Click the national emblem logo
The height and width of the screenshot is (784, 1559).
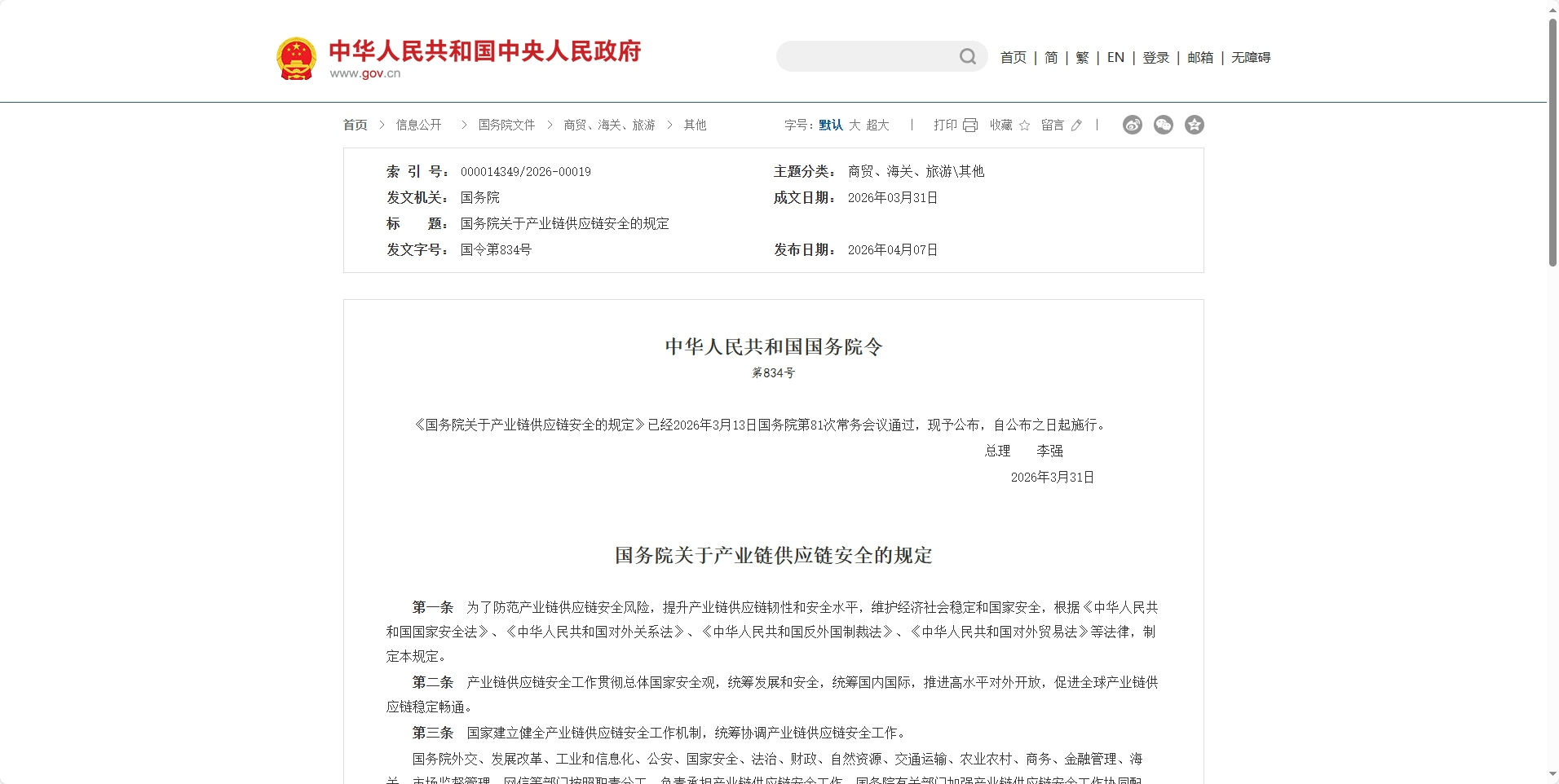point(296,59)
